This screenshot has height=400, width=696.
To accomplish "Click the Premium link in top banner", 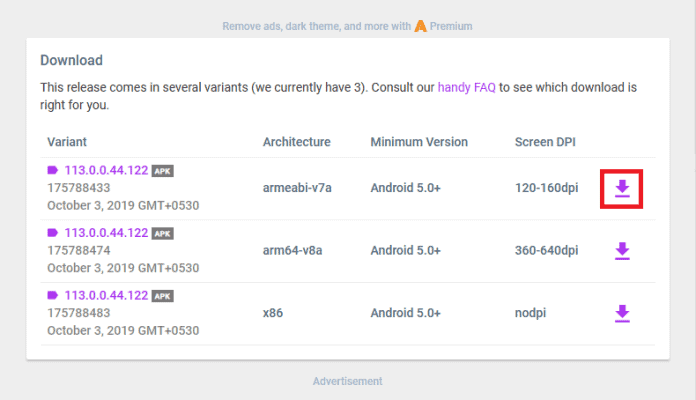I will point(451,26).
